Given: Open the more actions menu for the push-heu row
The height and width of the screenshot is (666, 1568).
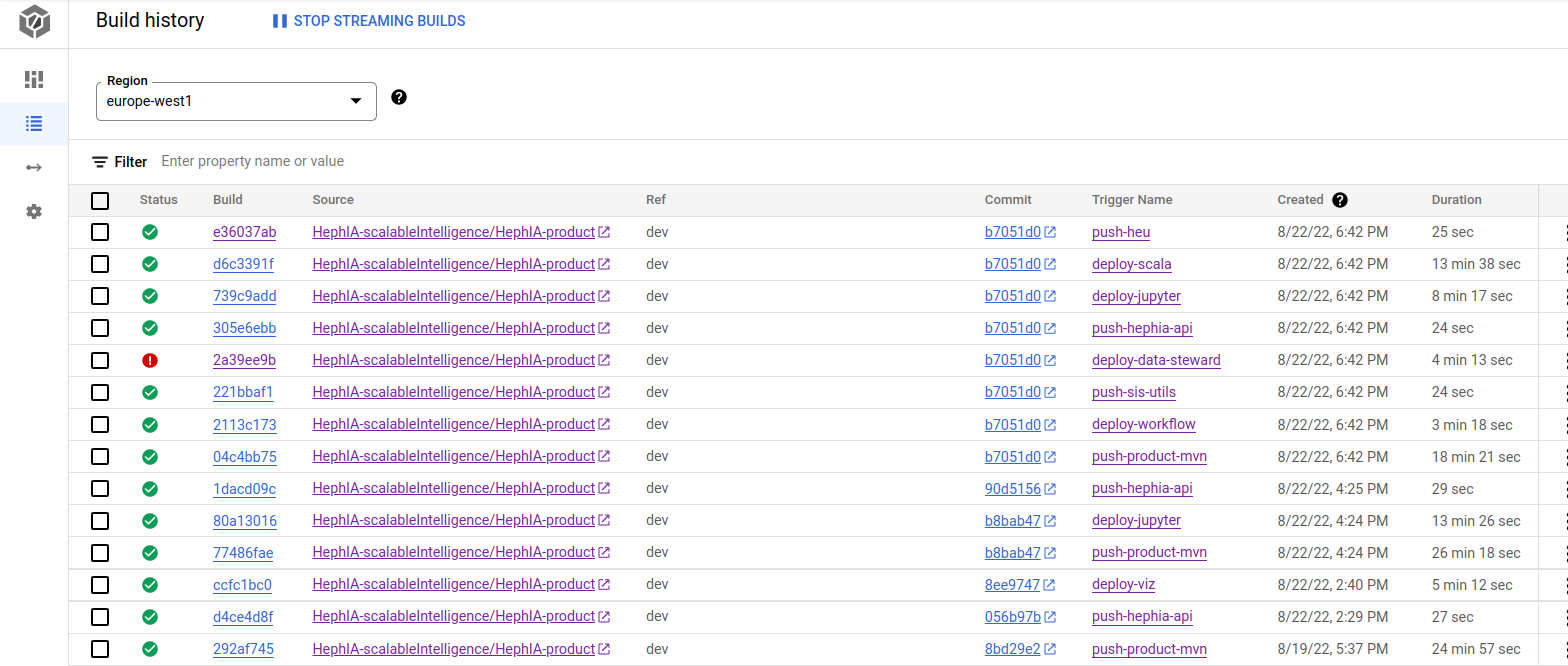Looking at the screenshot, I should coord(1560,233).
